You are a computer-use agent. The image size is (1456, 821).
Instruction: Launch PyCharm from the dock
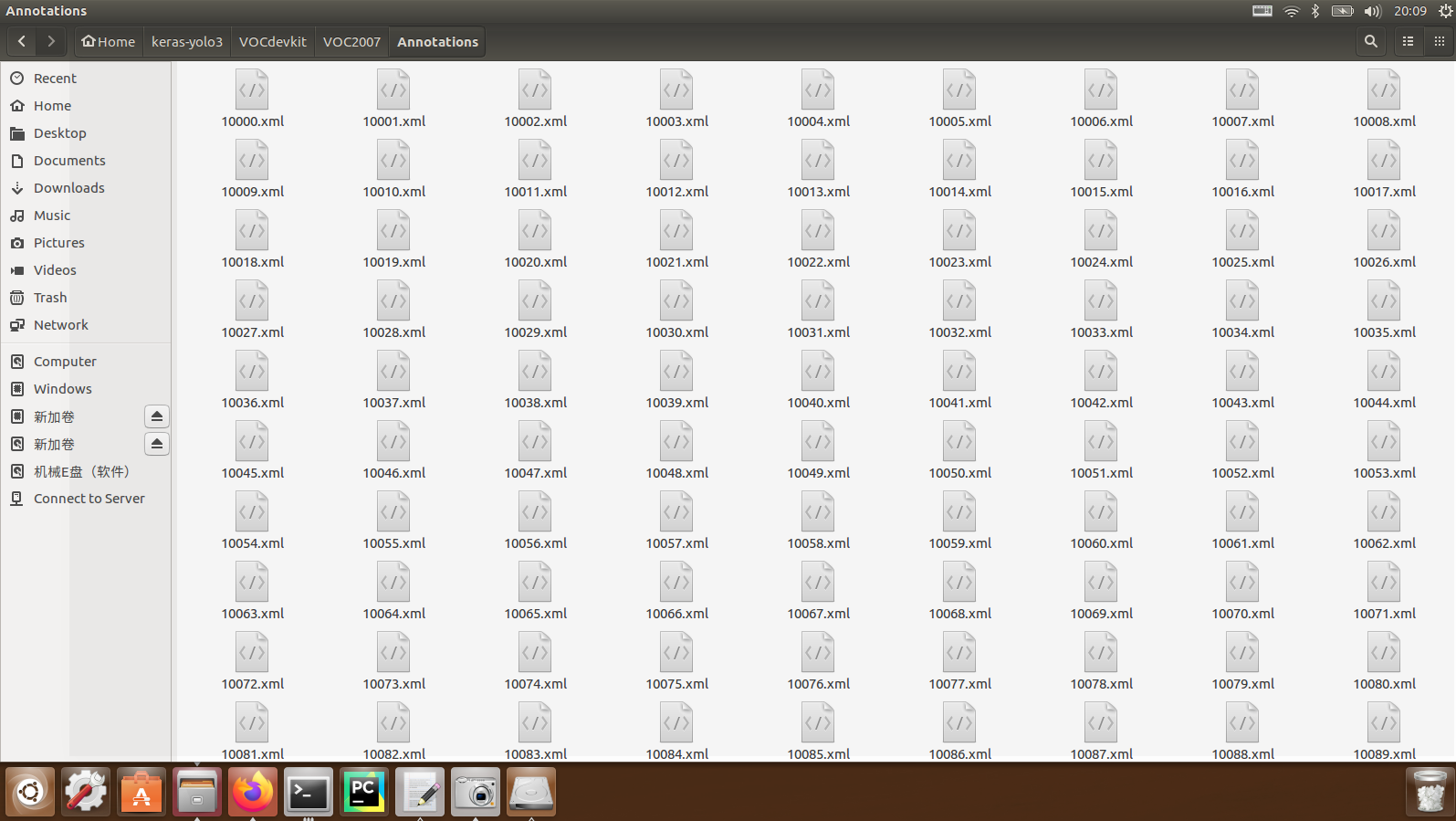tap(364, 792)
